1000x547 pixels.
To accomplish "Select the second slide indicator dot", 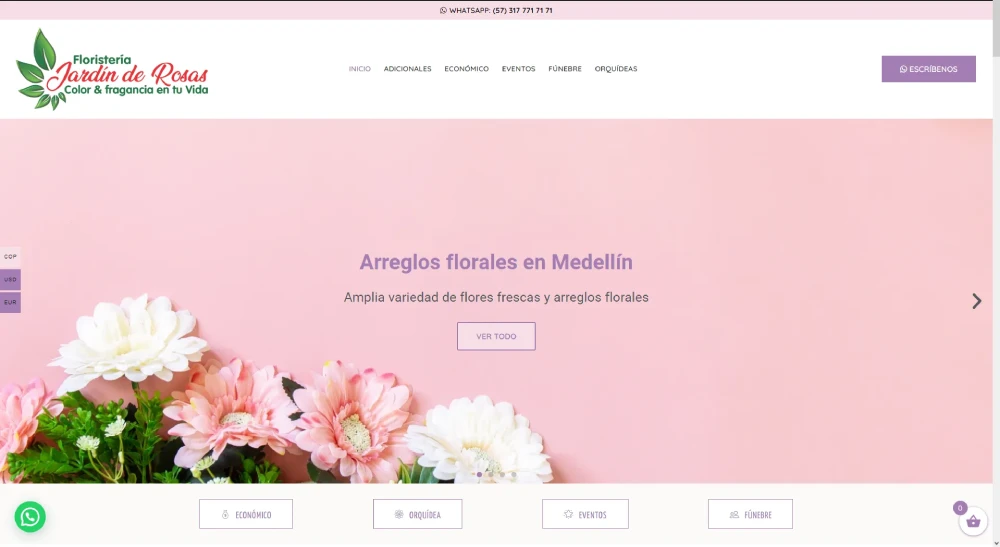I will [x=490, y=474].
